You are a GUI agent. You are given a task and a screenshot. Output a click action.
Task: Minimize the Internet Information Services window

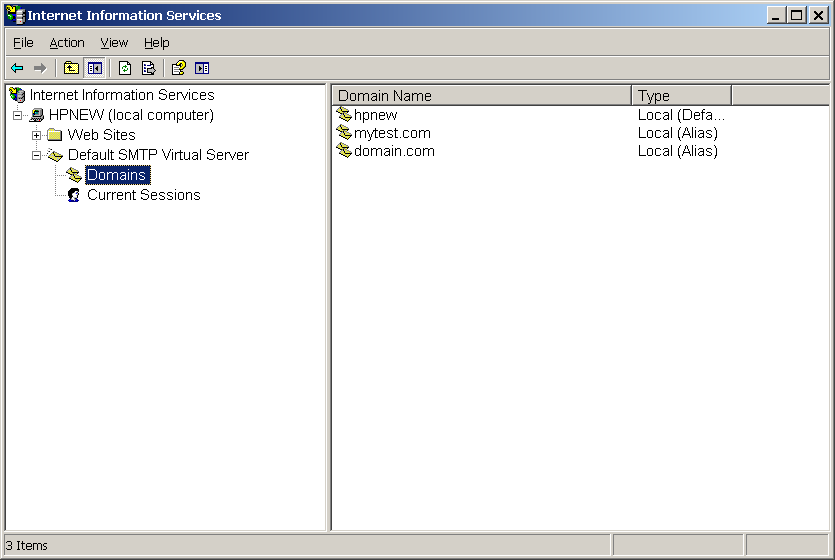click(x=776, y=15)
